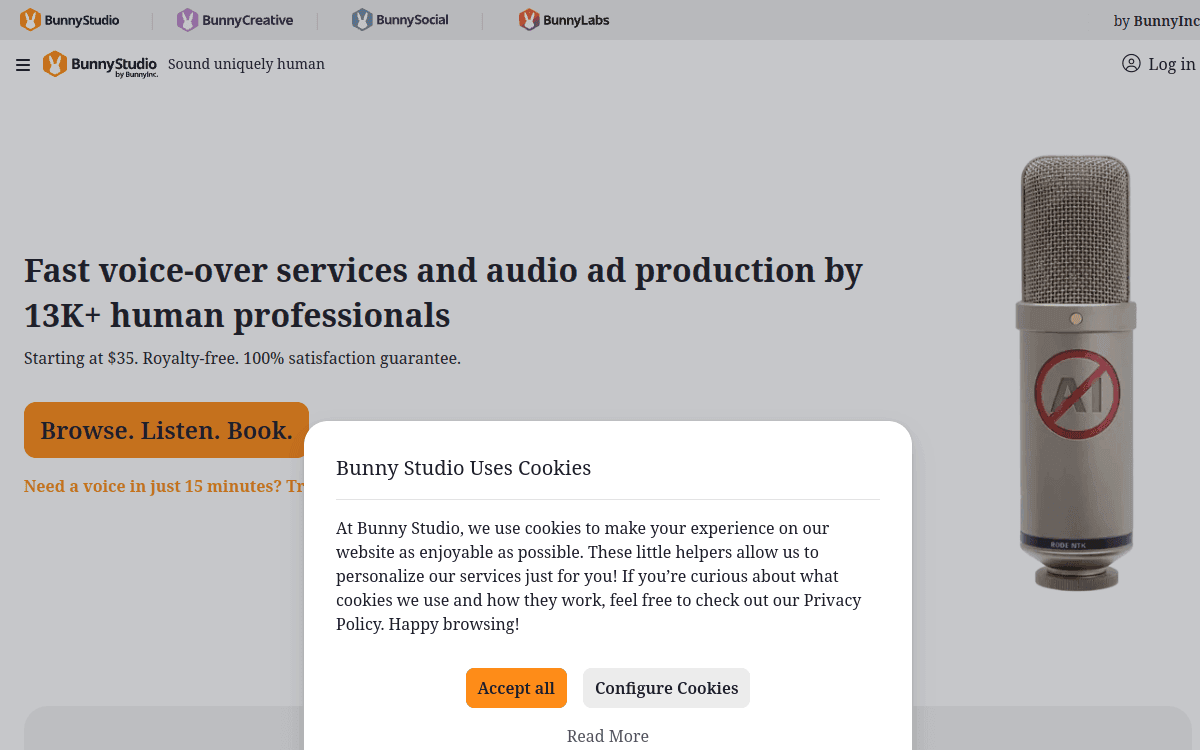Select the purple BunnyCreative logo icon
Viewport: 1200px width, 750px height.
(x=186, y=19)
